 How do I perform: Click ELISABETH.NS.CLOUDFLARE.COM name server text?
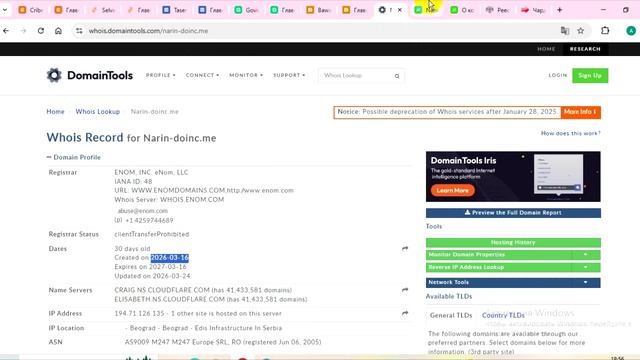pyautogui.click(x=169, y=299)
